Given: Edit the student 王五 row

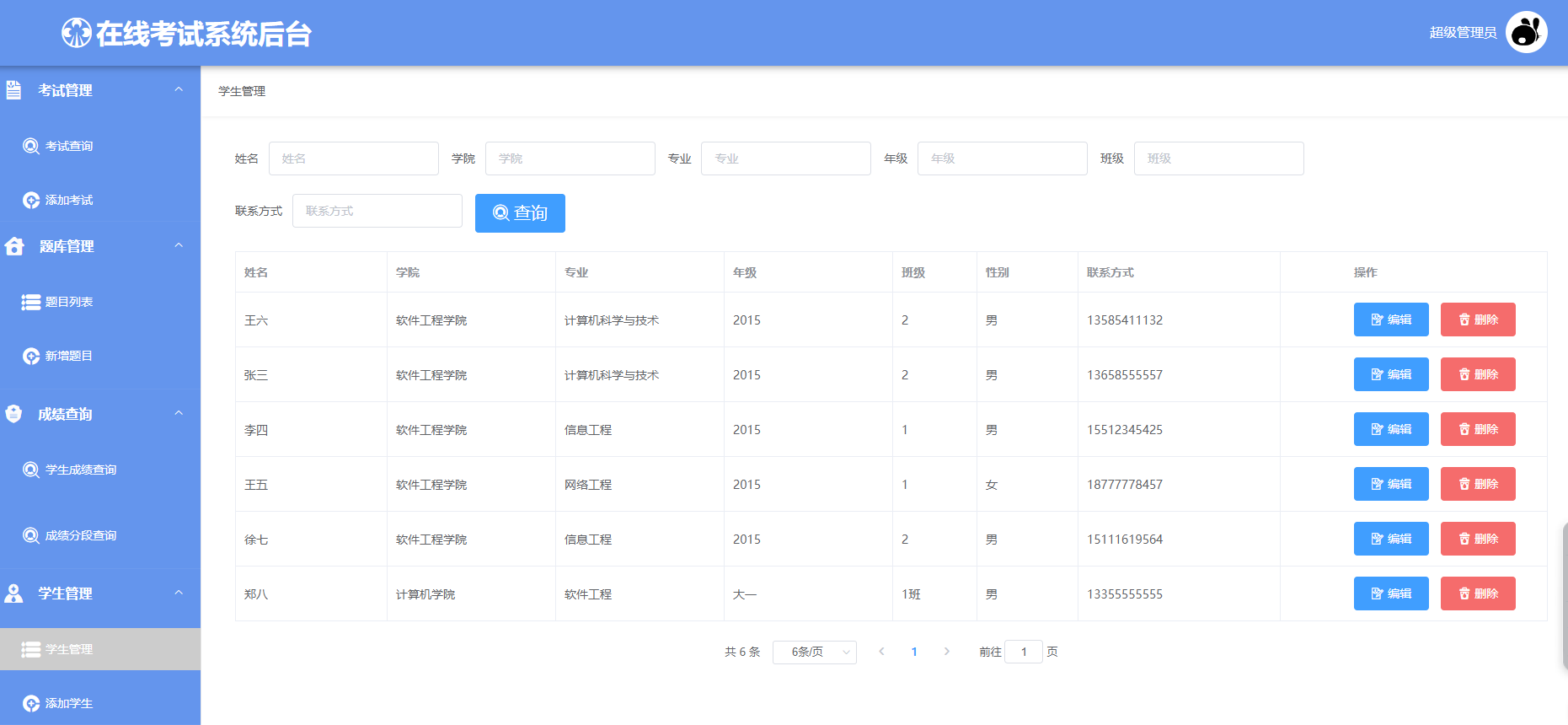Looking at the screenshot, I should click(x=1391, y=484).
